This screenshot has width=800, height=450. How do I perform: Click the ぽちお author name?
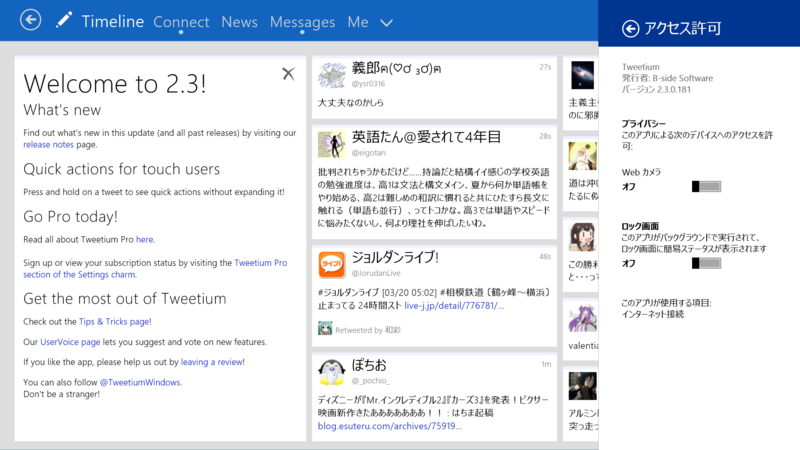tap(369, 365)
